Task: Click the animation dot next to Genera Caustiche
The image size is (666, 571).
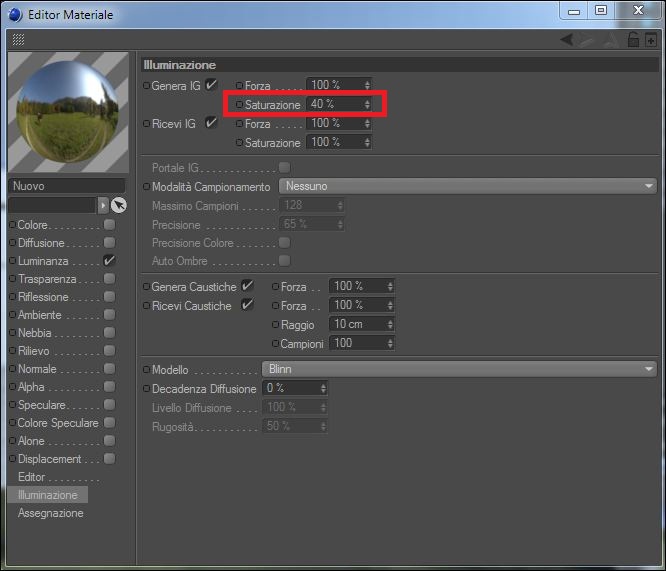Action: (x=147, y=287)
